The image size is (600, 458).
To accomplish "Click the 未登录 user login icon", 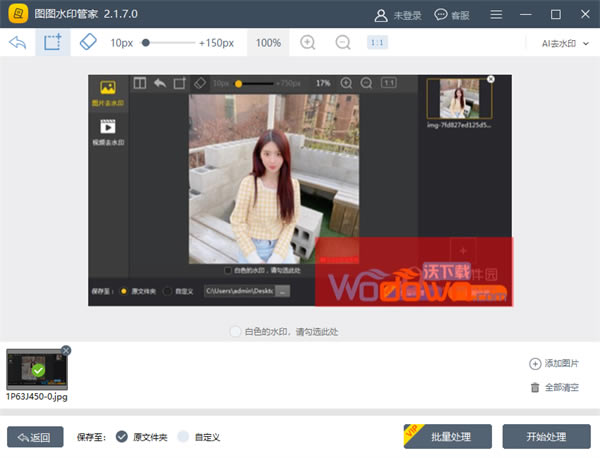I will pos(381,15).
